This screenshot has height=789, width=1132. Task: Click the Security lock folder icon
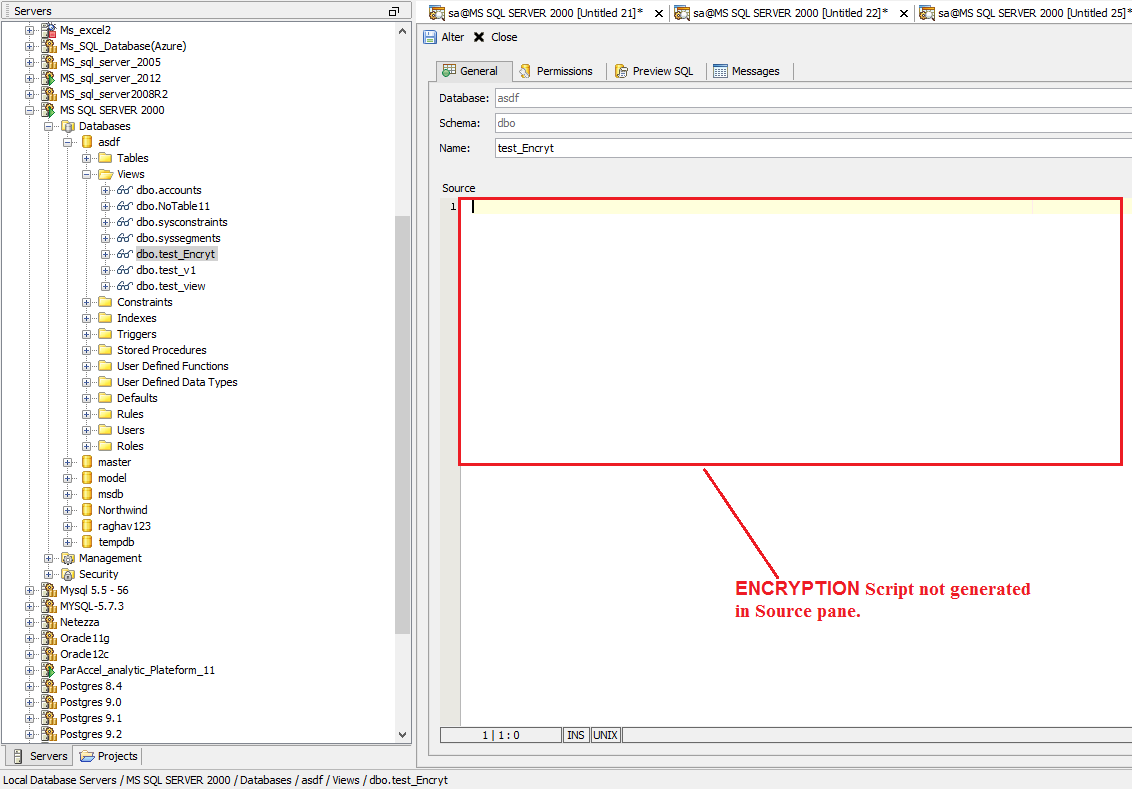click(68, 574)
